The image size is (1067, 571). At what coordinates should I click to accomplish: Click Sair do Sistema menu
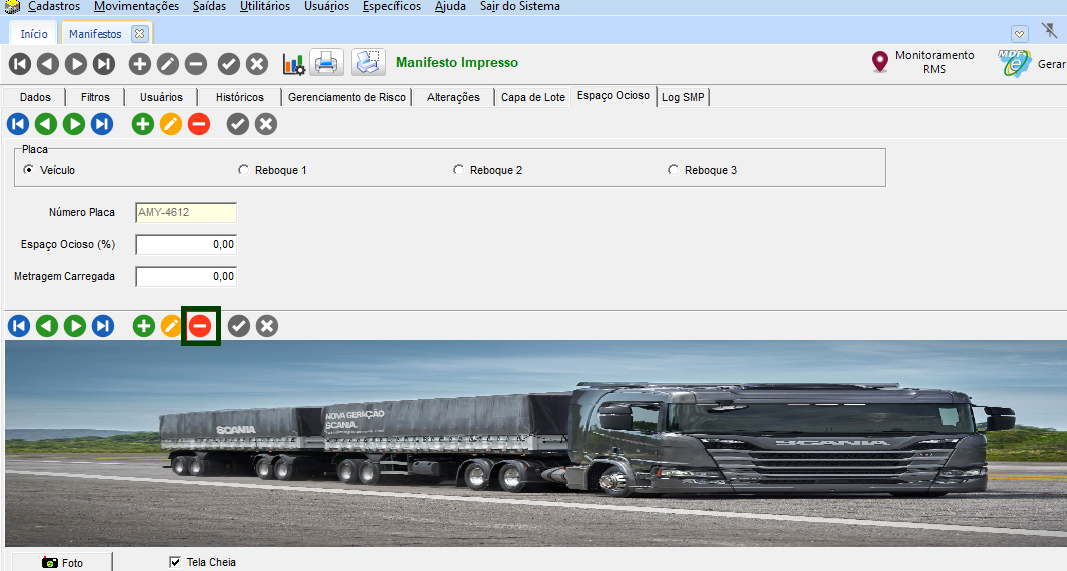[520, 6]
